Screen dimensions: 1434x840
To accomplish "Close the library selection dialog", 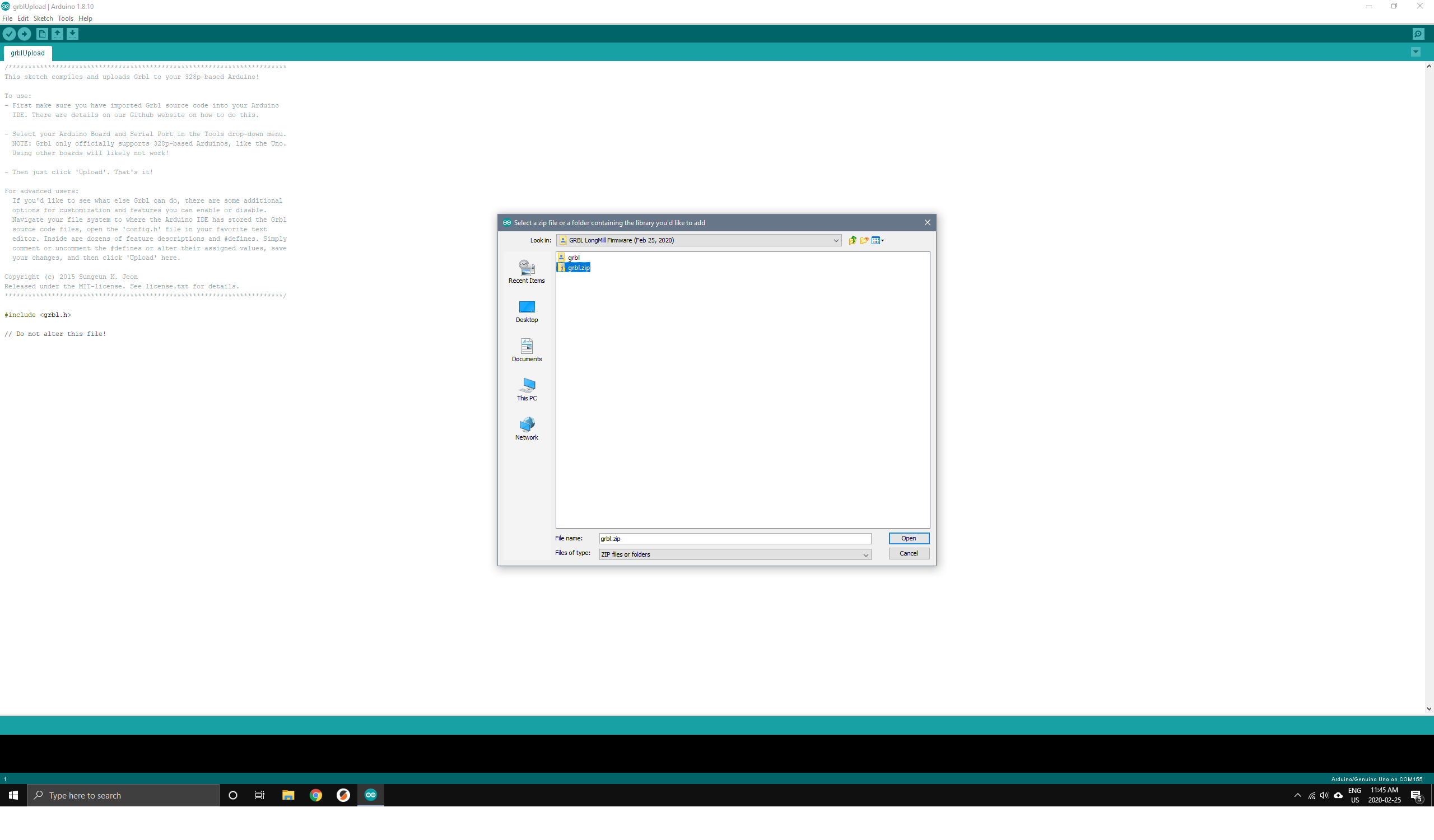I will click(x=928, y=222).
